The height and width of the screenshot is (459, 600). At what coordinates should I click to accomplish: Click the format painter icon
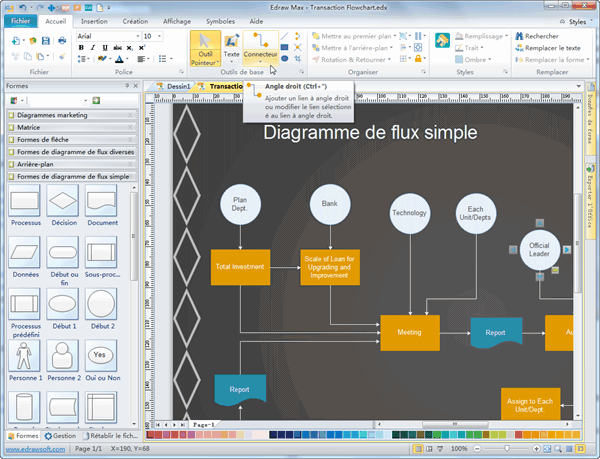coord(62,57)
